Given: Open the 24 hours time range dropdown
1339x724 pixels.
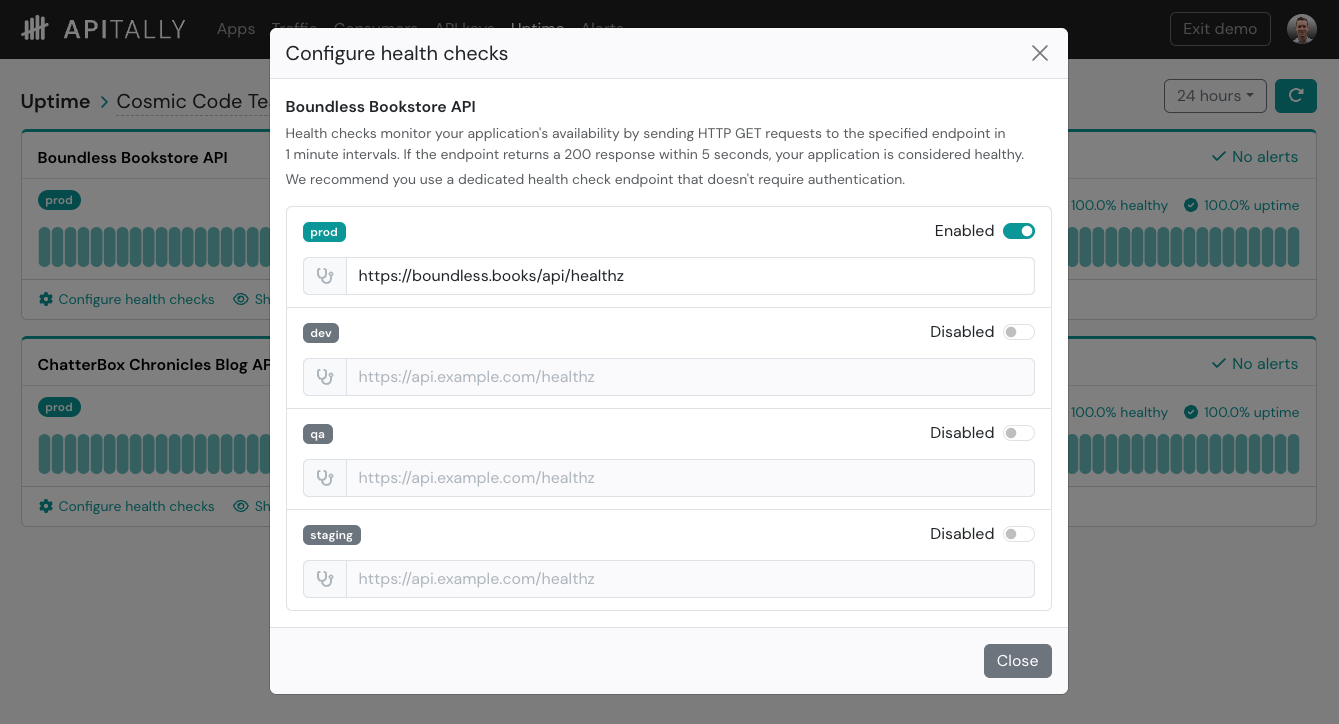Looking at the screenshot, I should click(x=1215, y=96).
